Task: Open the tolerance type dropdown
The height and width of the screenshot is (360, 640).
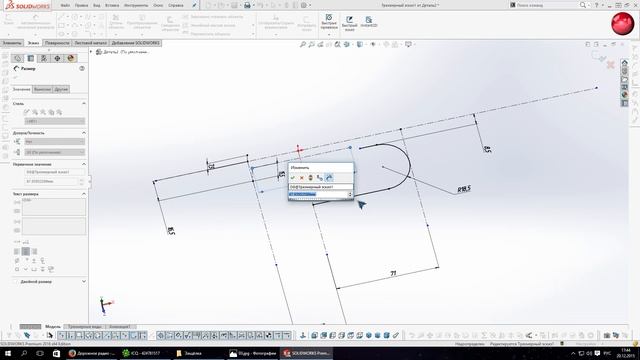Action: (x=55, y=142)
